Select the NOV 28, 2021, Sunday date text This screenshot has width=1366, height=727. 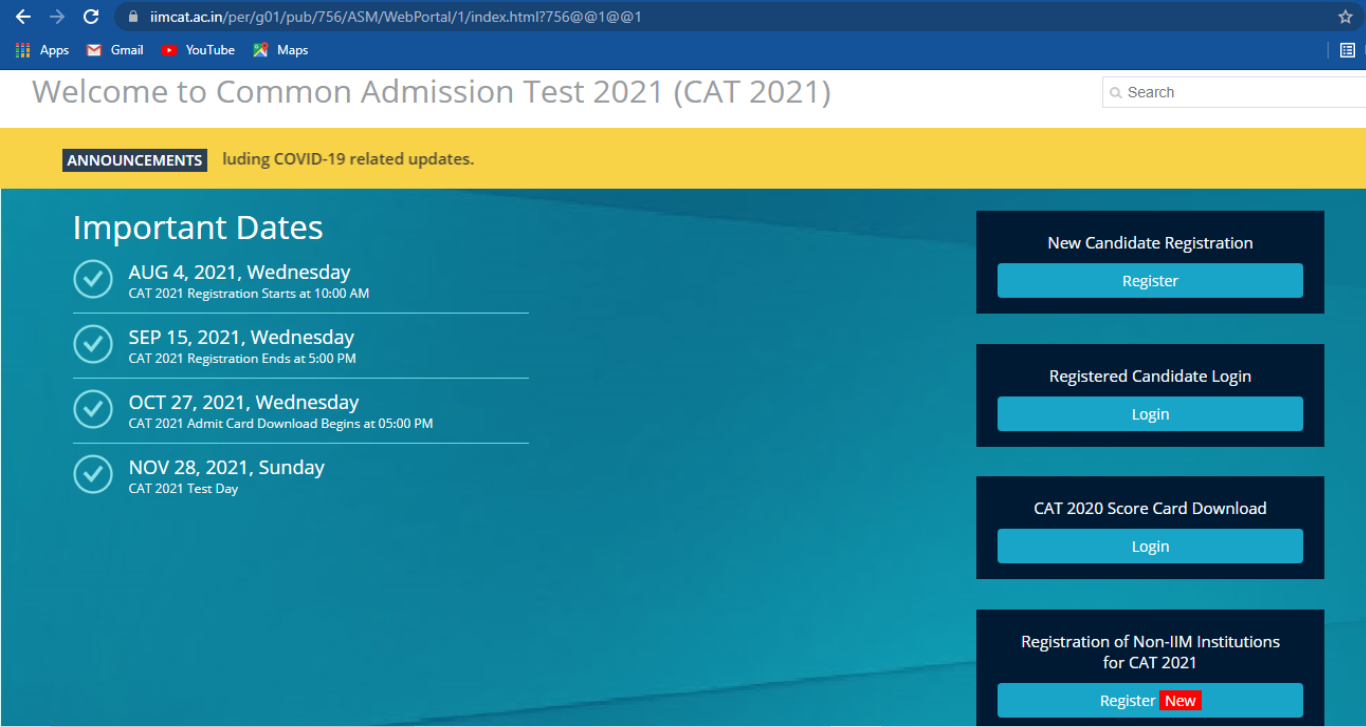[227, 467]
